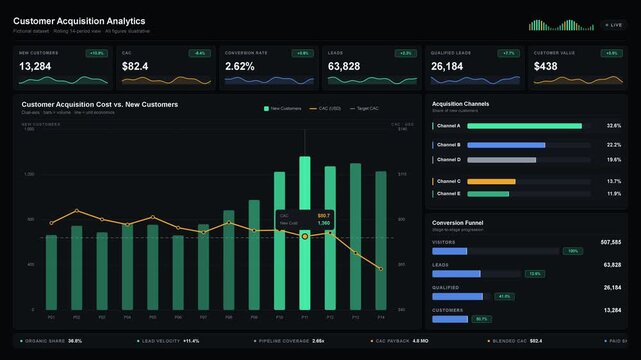Click the last CAC line point above P14
The image size is (641, 360).
coord(381,269)
